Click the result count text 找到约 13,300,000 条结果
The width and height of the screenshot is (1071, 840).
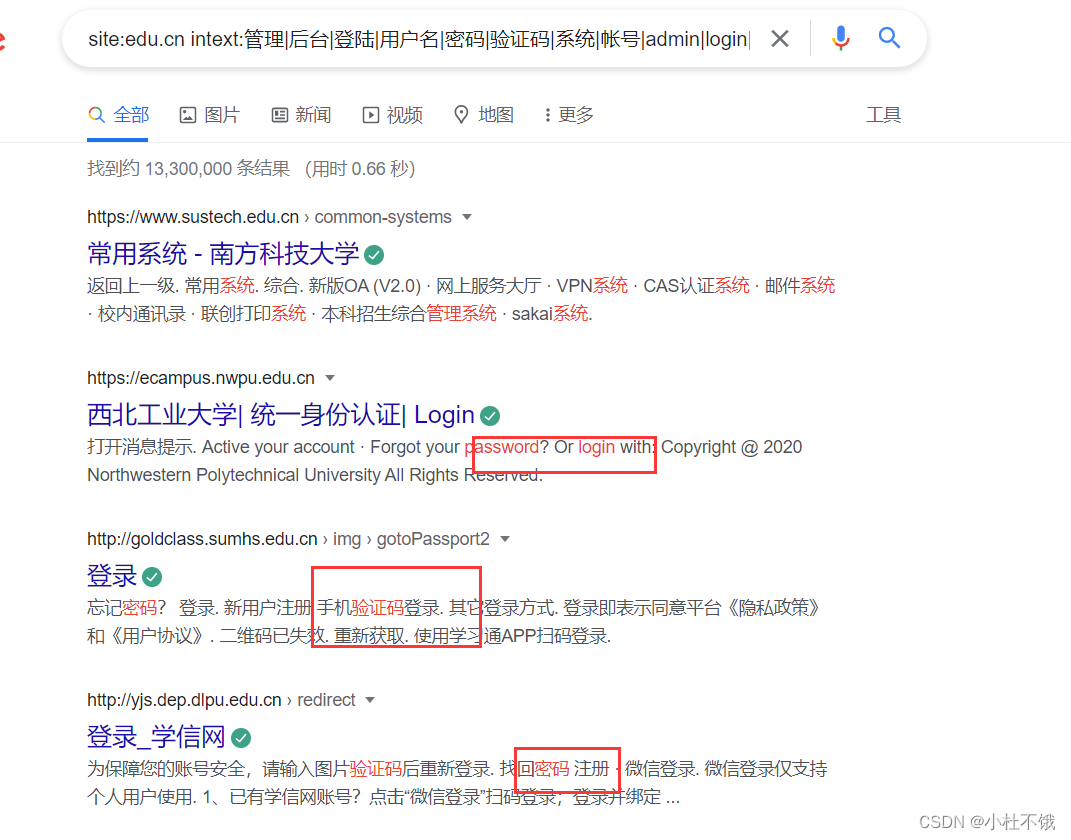189,169
